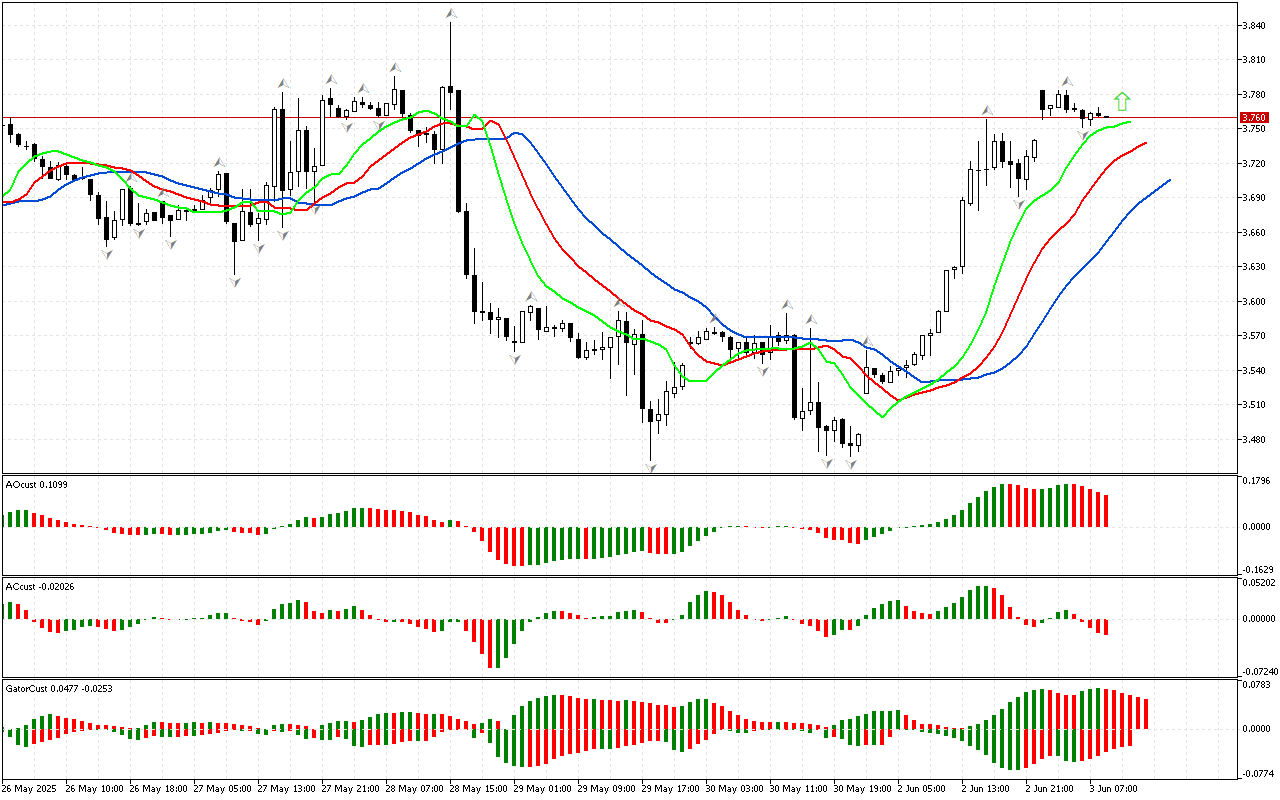Click the AOcust indicator label
This screenshot has width=1280, height=800.
coord(35,484)
